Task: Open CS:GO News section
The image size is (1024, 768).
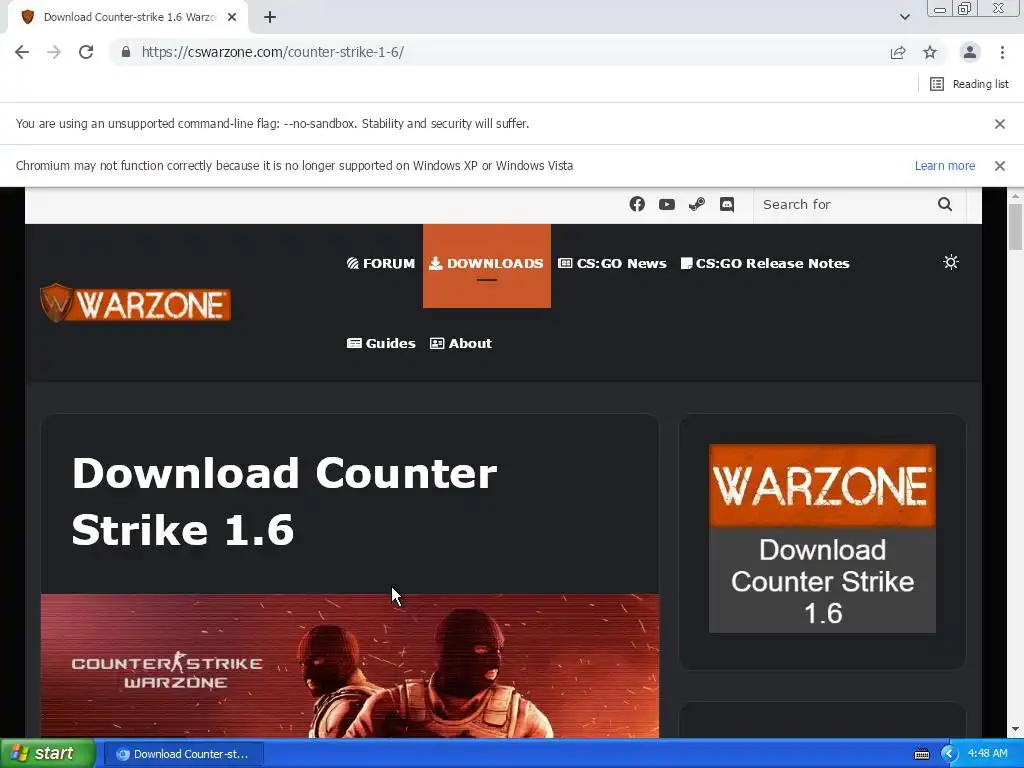Action: (x=612, y=263)
